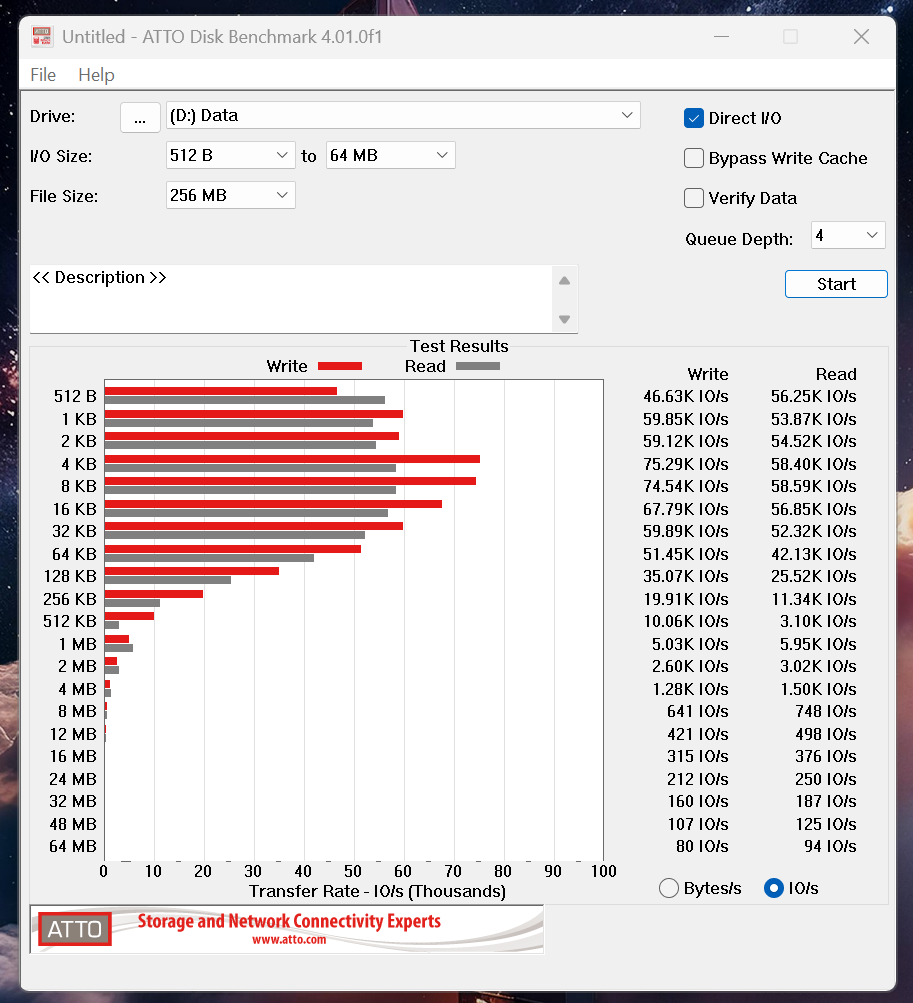
Task: Enable the Verify Data checkbox
Action: point(694,198)
